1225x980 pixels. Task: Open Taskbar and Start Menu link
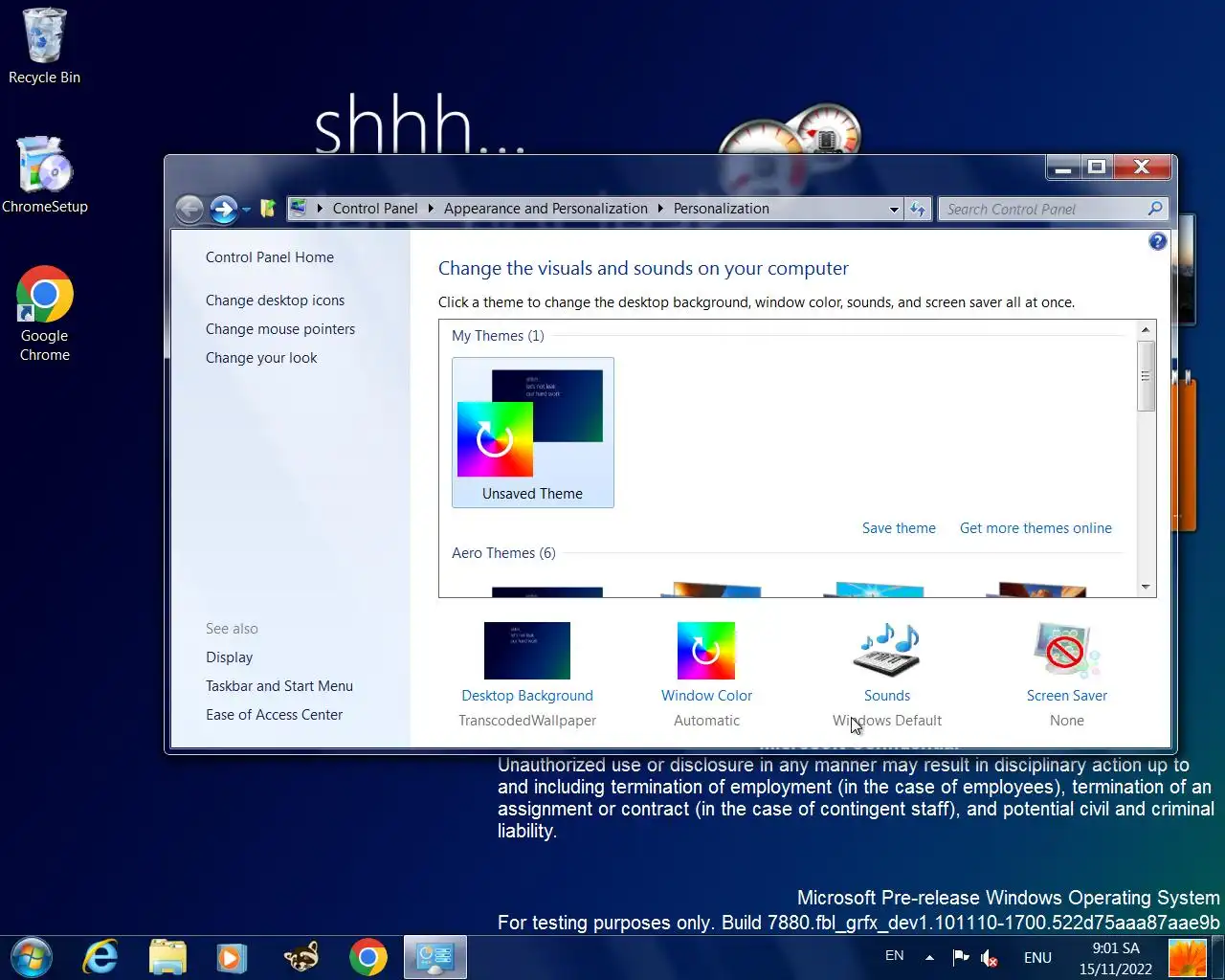[279, 686]
